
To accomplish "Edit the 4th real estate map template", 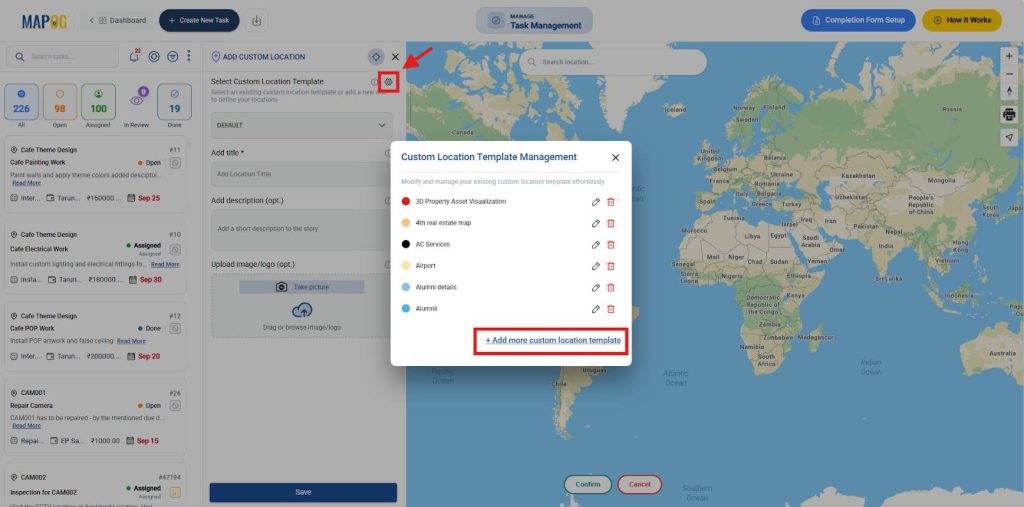I will click(x=596, y=223).
